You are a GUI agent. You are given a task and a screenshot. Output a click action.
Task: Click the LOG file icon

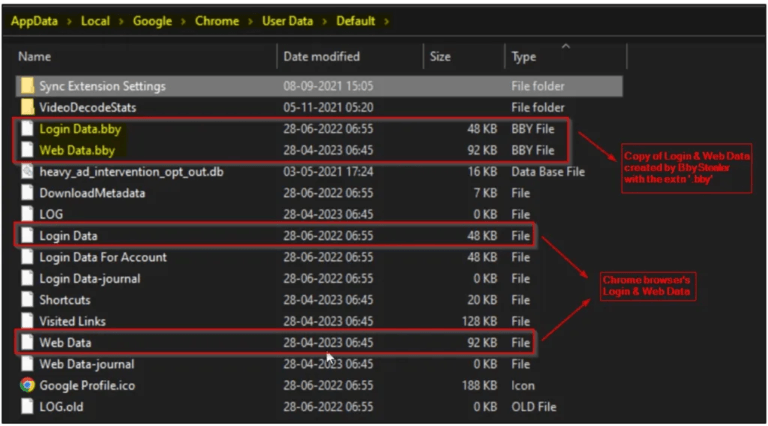coord(27,214)
